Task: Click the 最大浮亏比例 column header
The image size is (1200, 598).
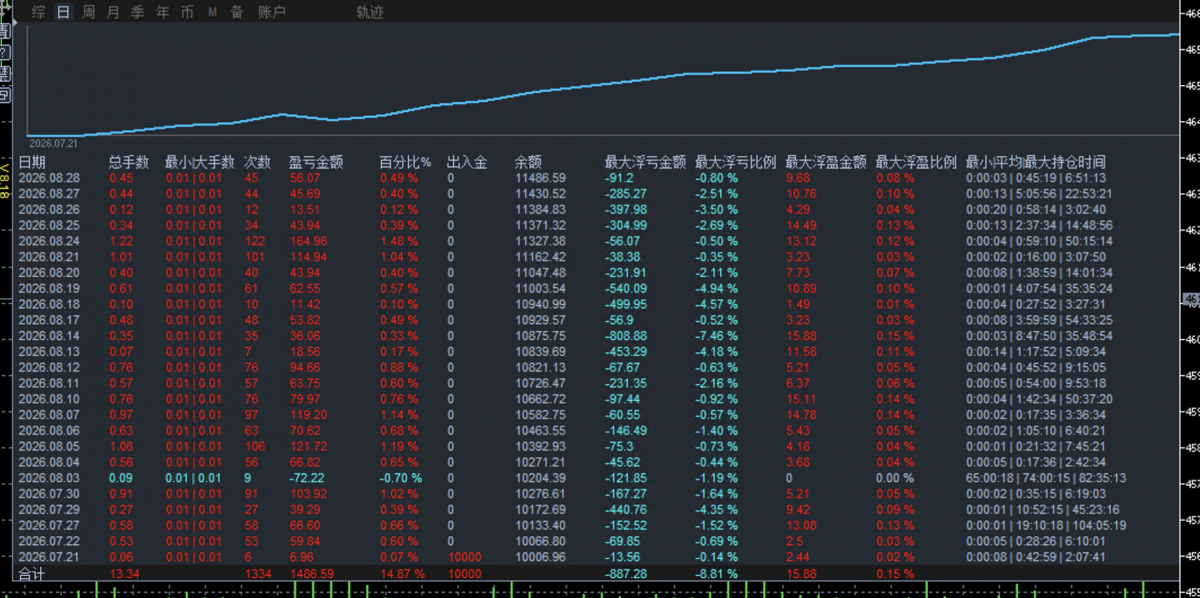Action: [x=735, y=162]
